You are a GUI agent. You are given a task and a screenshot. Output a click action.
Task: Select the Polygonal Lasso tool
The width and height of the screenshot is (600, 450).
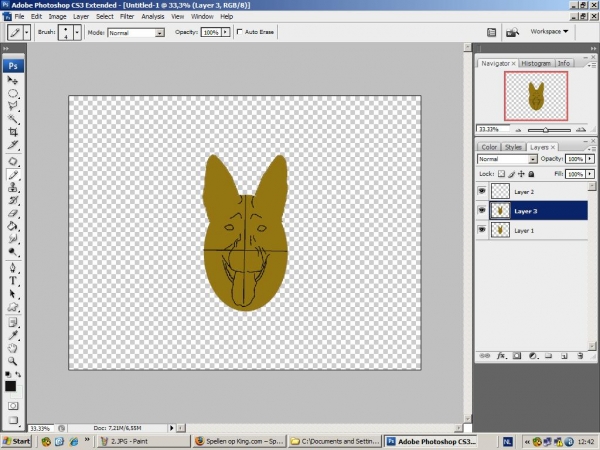(13, 106)
